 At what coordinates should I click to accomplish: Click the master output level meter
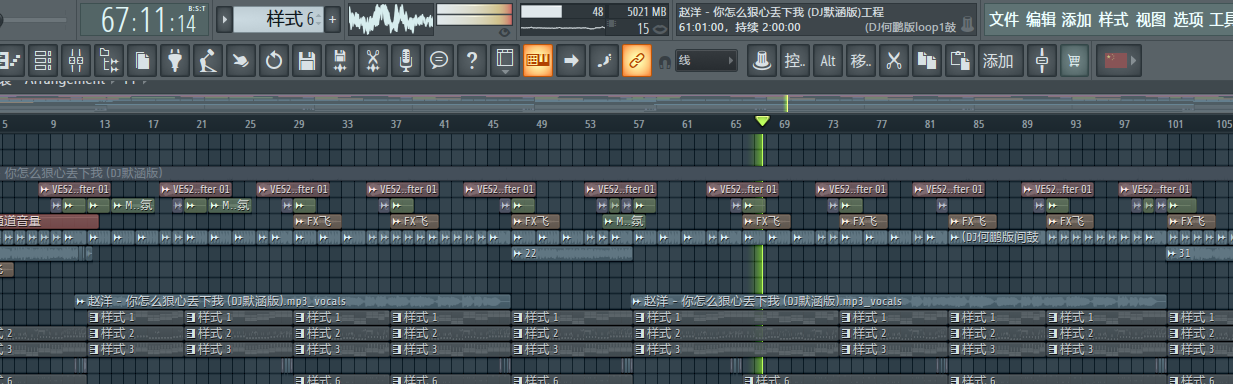tap(474, 14)
